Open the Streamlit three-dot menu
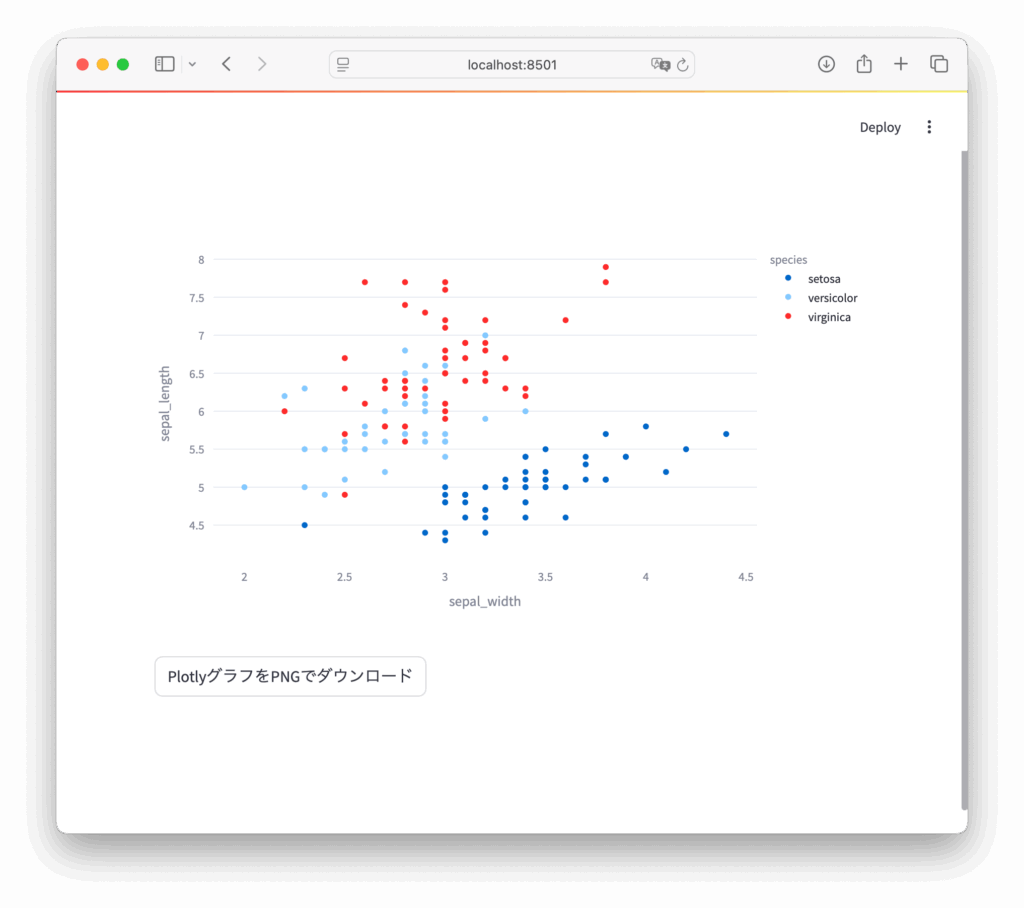 tap(929, 127)
